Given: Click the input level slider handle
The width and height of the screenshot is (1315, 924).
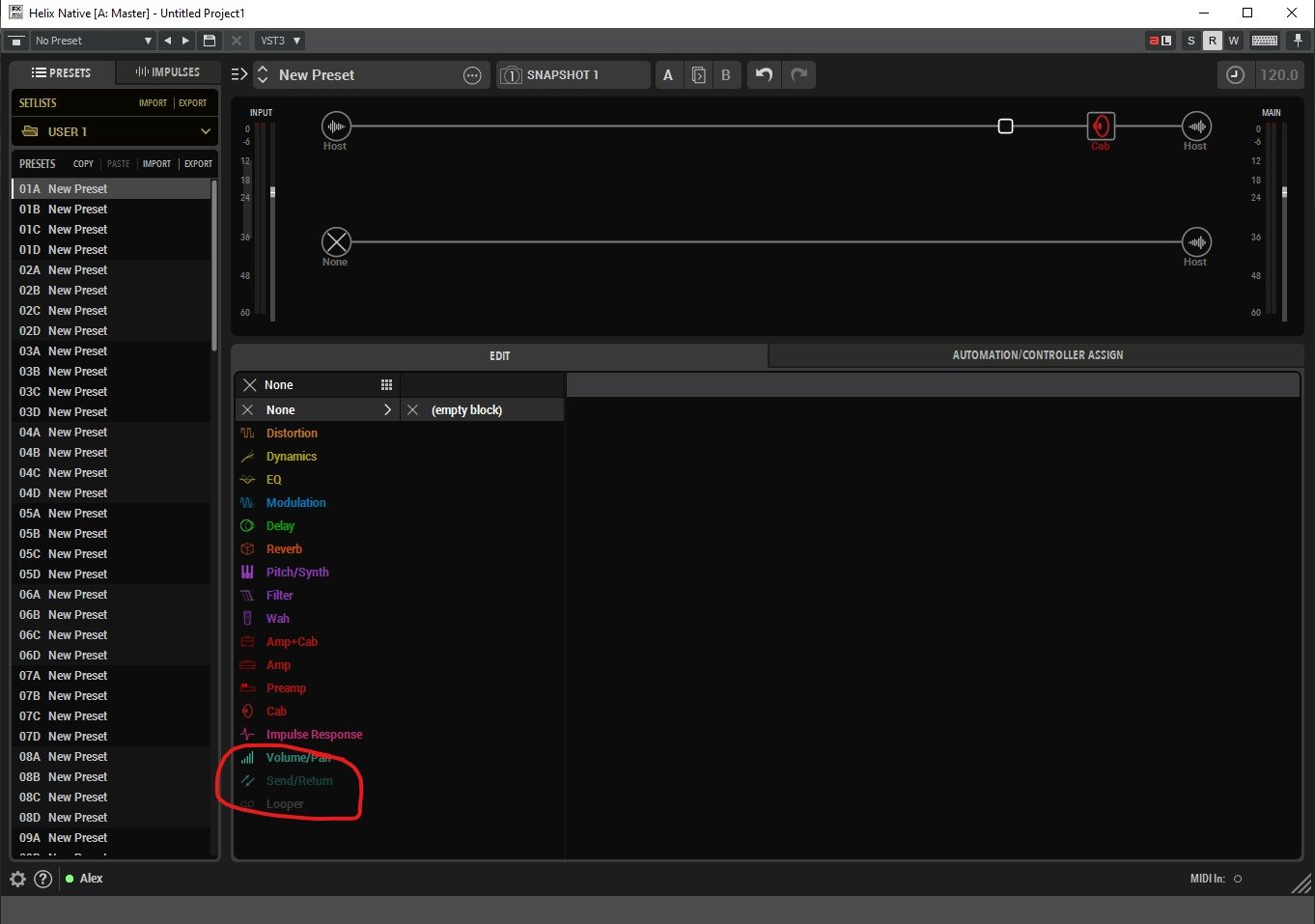Looking at the screenshot, I should point(272,192).
